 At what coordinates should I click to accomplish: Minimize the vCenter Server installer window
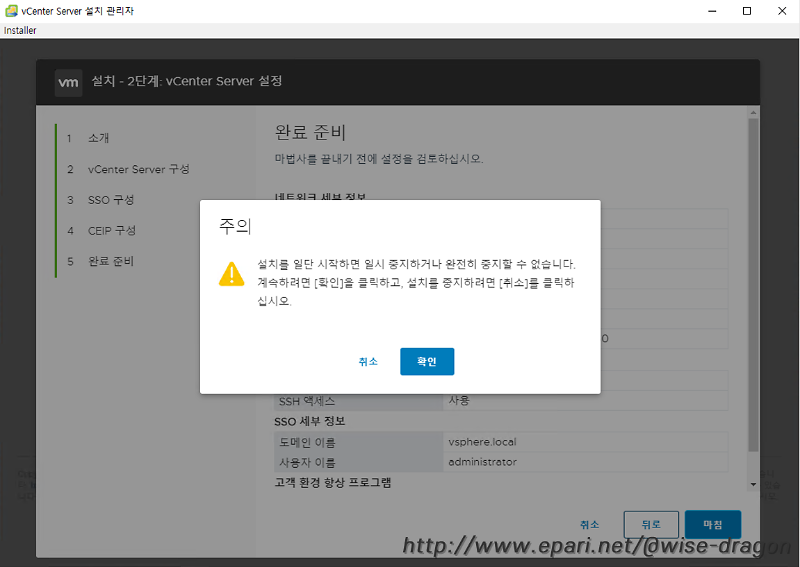coord(712,11)
